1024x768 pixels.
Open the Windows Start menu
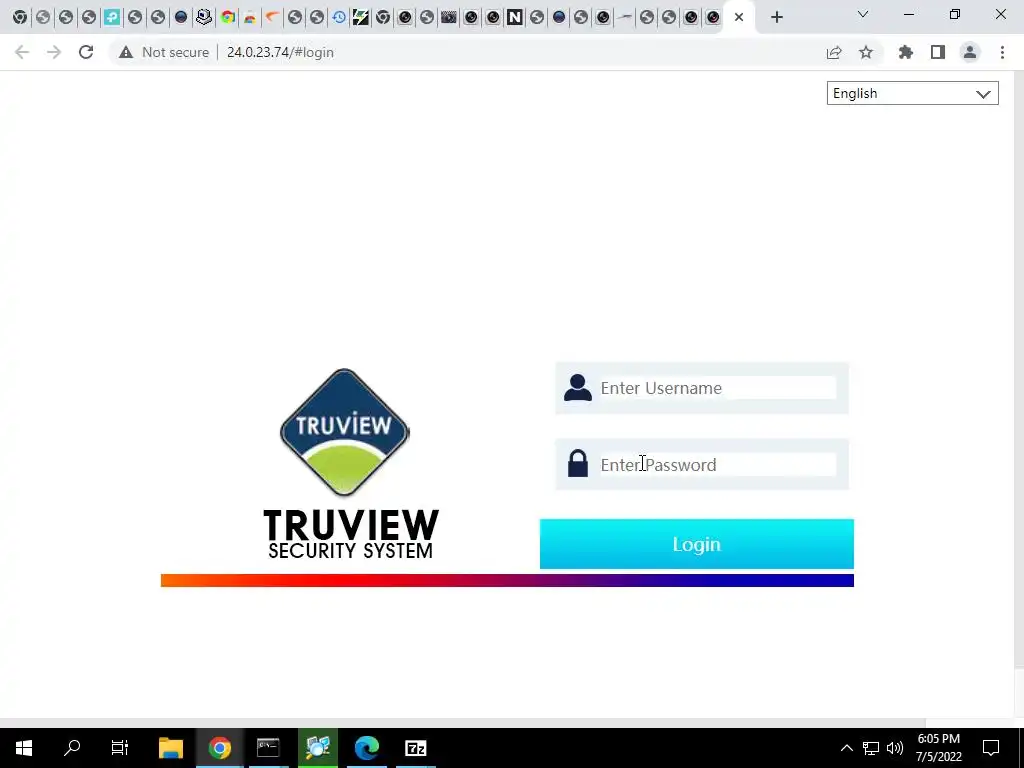pyautogui.click(x=24, y=748)
